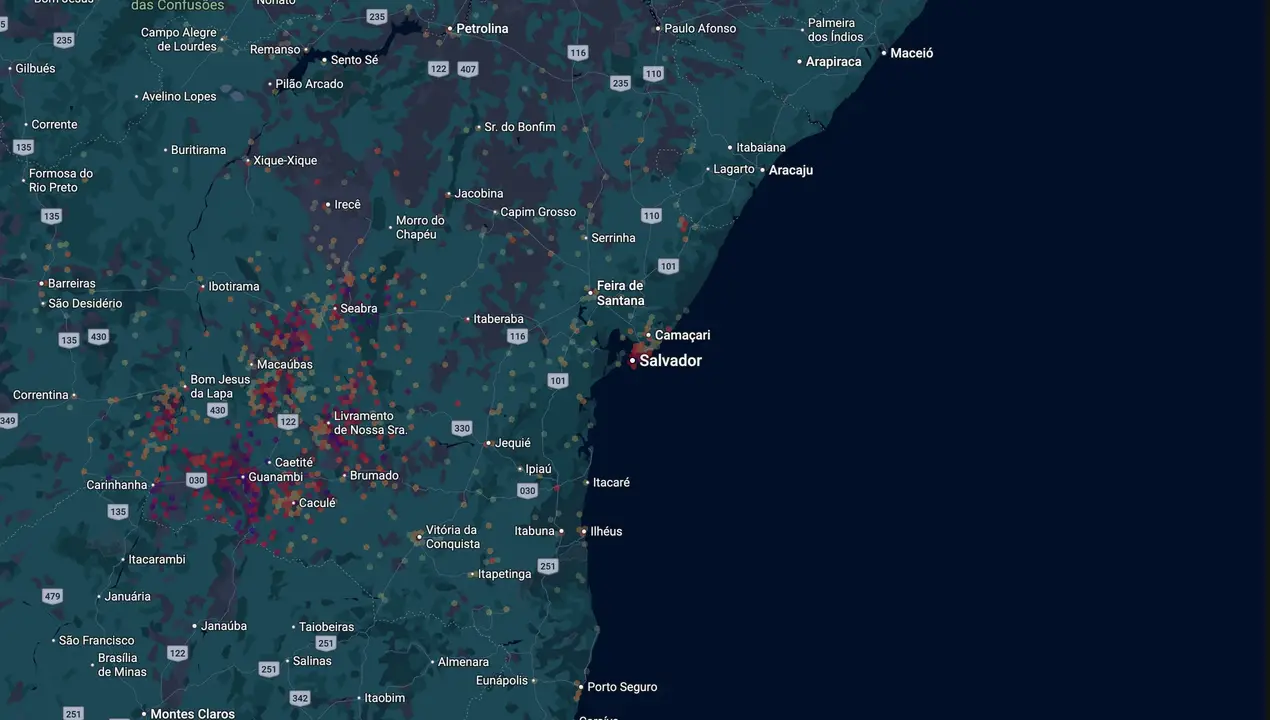1270x720 pixels.
Task: Select the 122 shield beside route 407
Action: click(438, 69)
